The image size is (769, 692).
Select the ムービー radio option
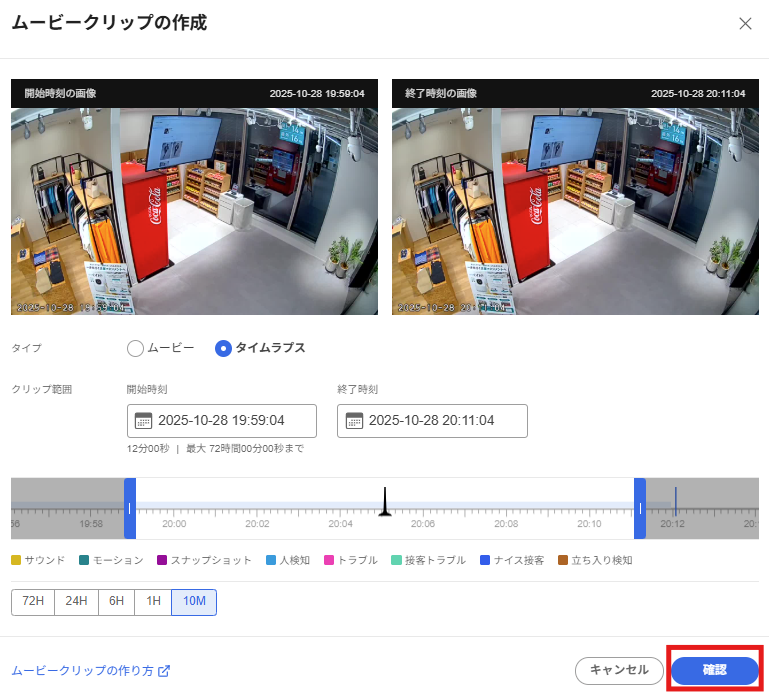pyautogui.click(x=135, y=348)
